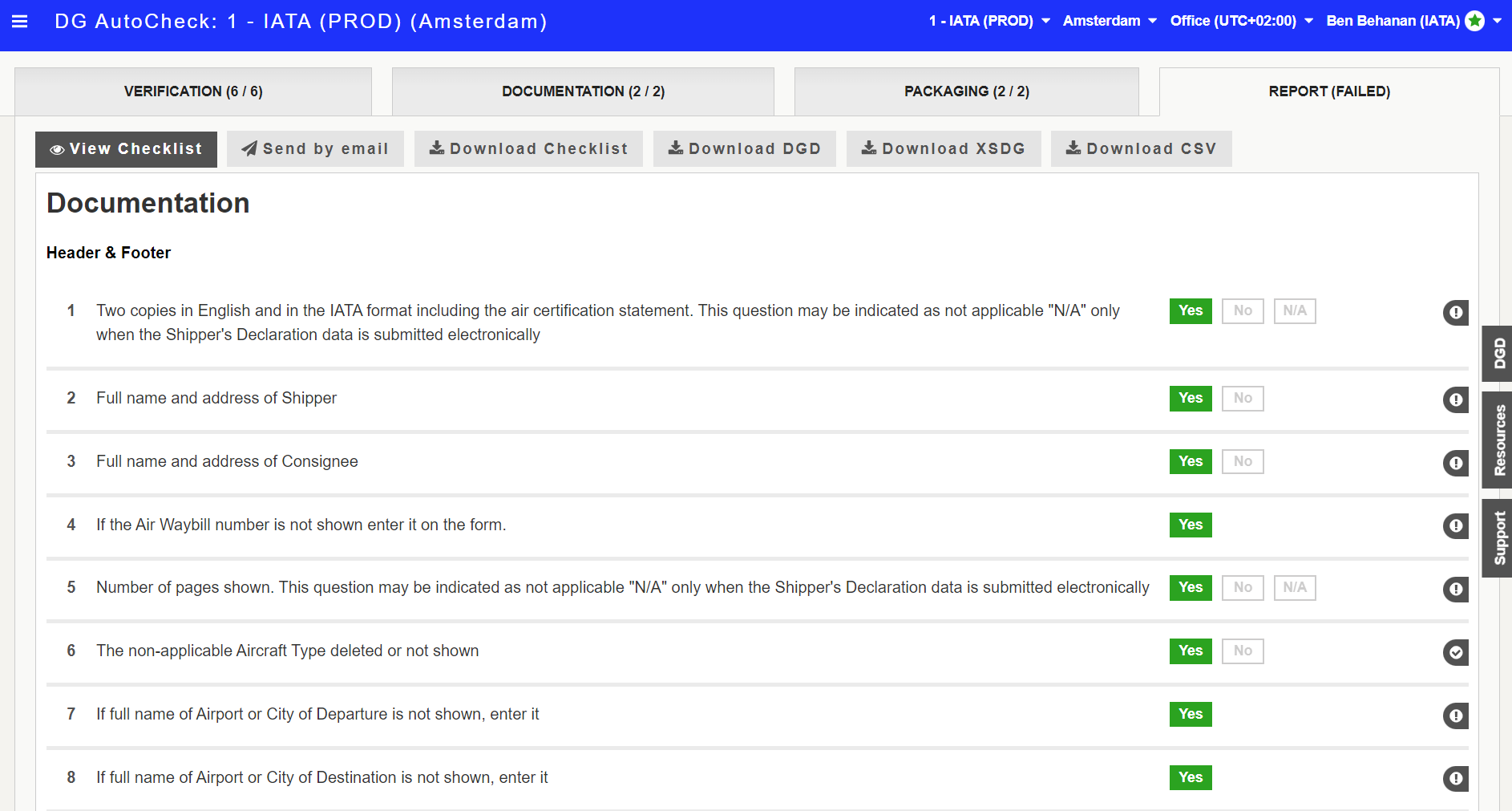Open the DGD side panel tab
The image size is (1512, 811).
(1498, 354)
